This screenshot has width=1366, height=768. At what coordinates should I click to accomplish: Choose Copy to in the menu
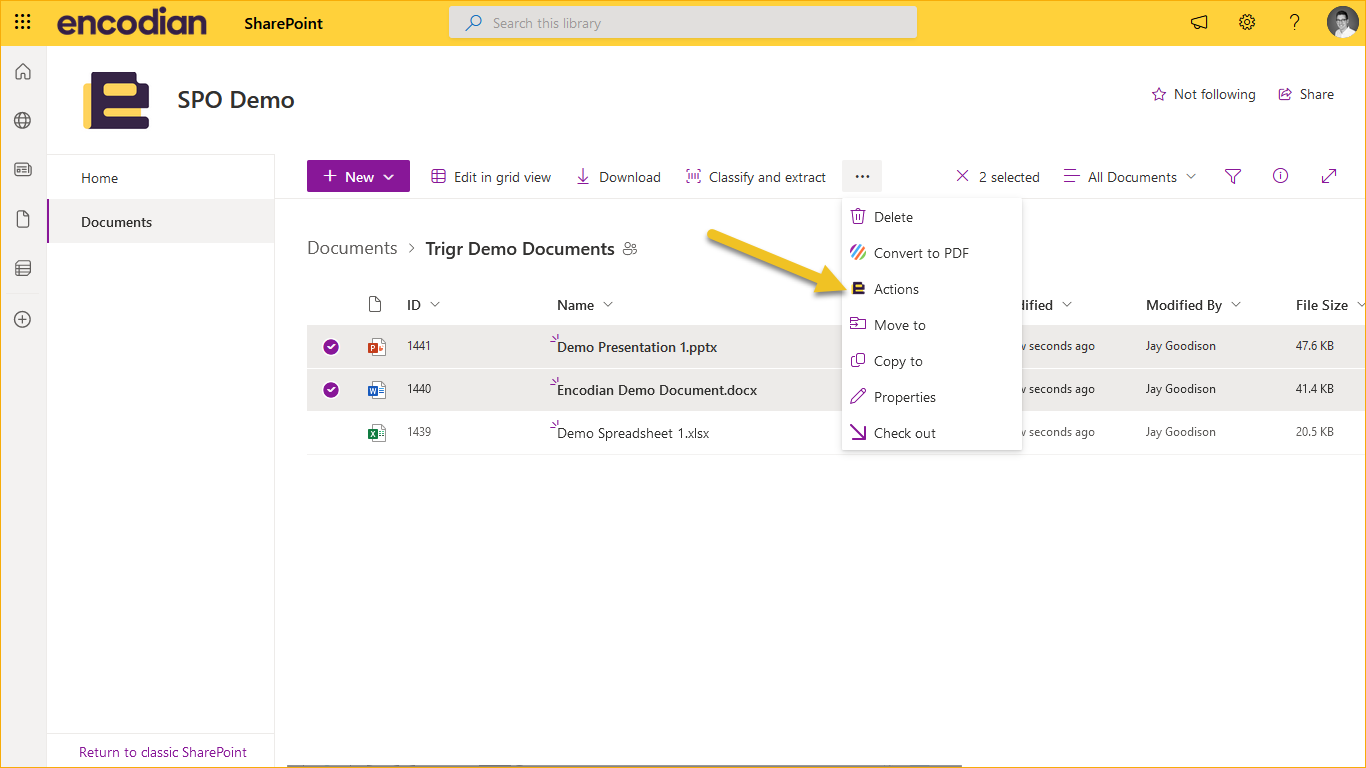coord(932,361)
